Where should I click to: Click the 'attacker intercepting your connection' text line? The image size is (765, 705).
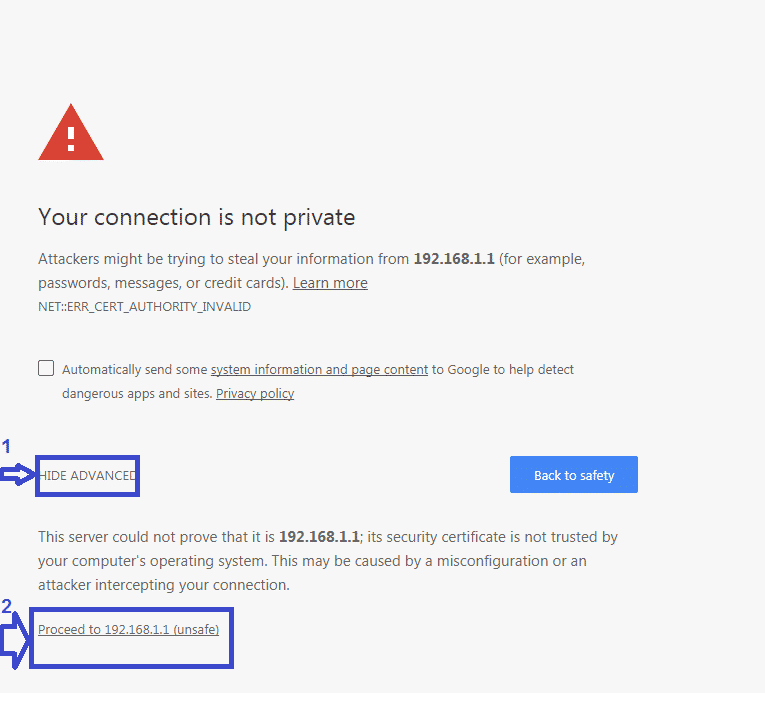point(163,585)
